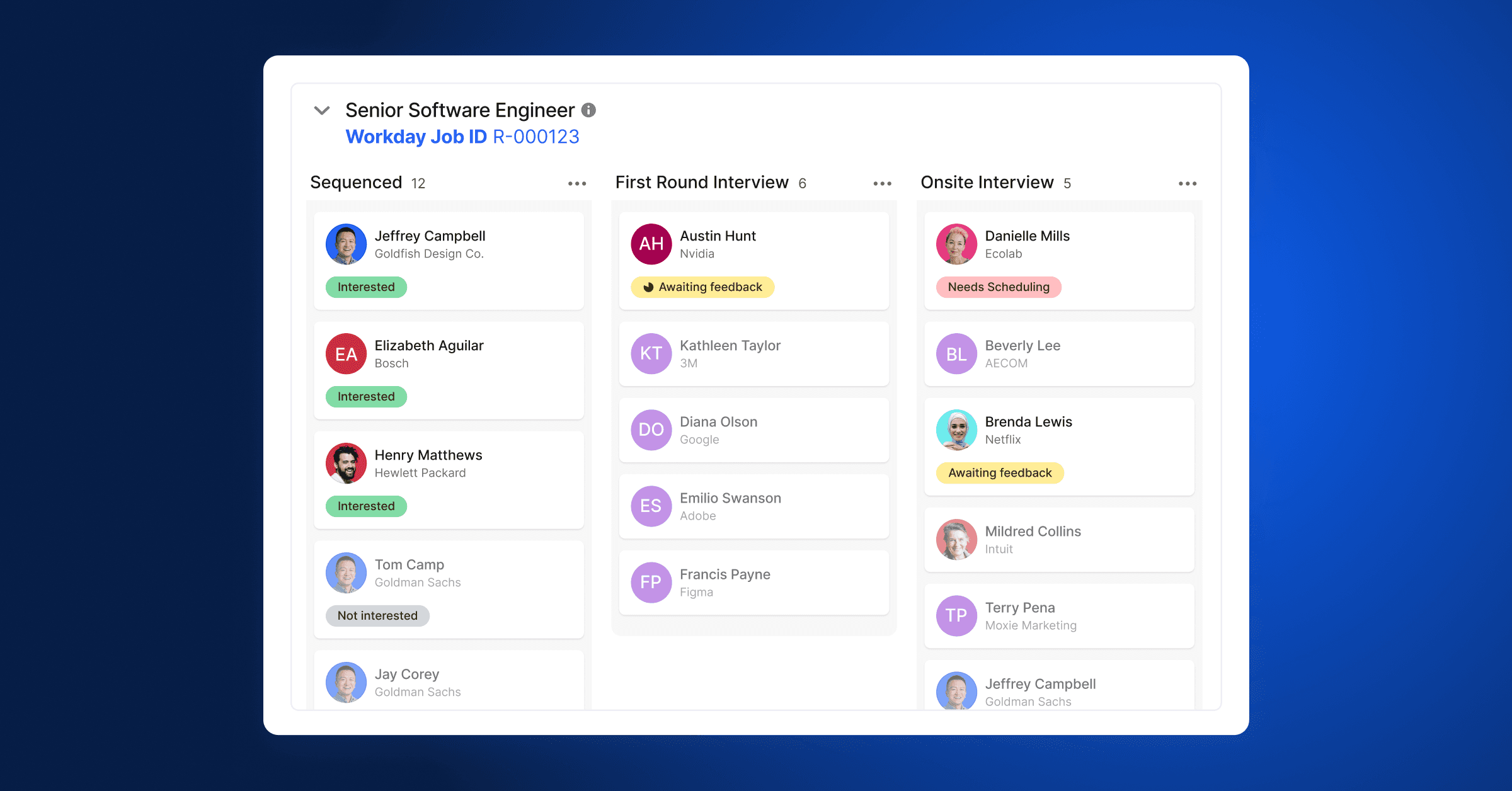
Task: Click Terry Pena's TP avatar
Action: click(956, 615)
